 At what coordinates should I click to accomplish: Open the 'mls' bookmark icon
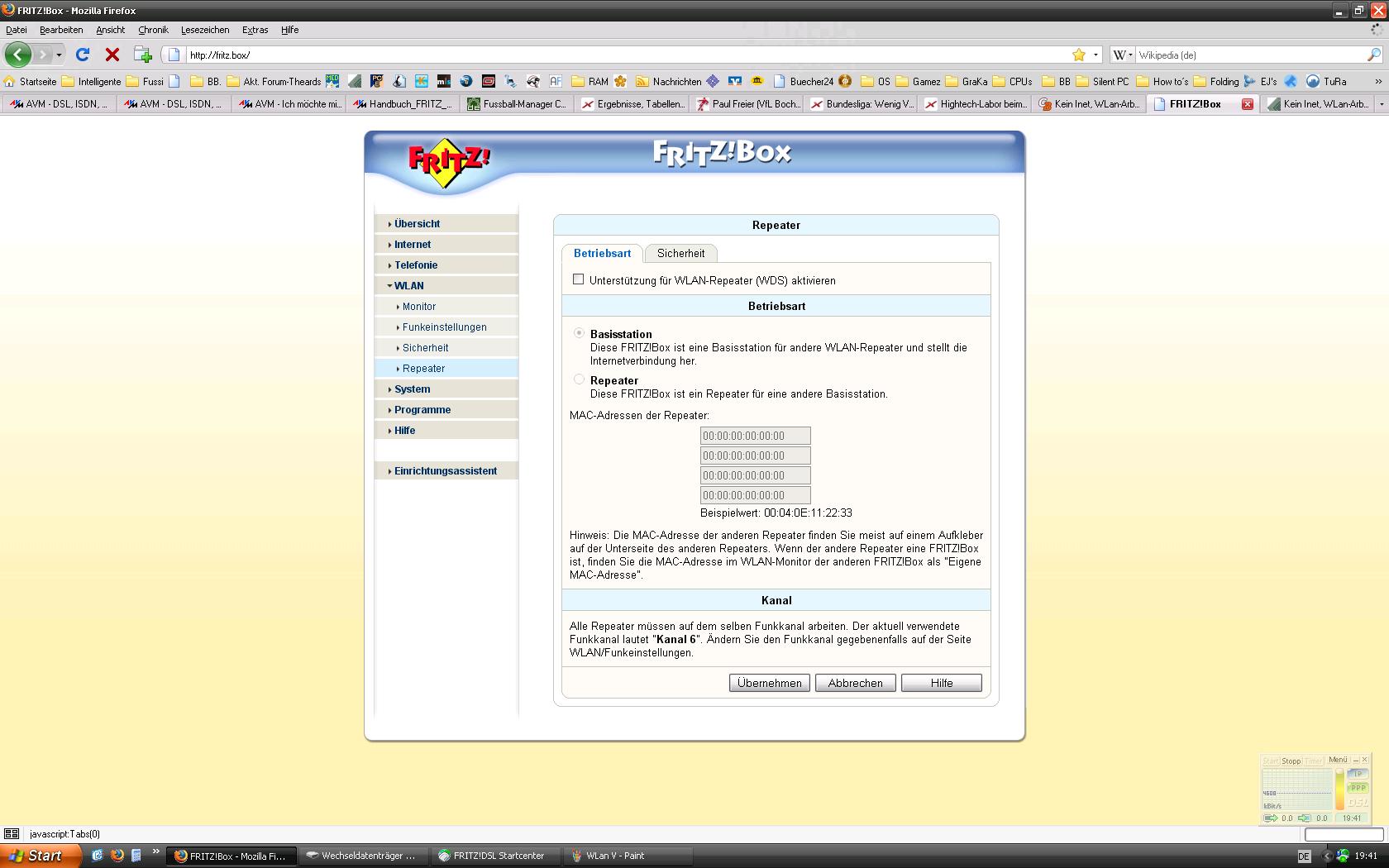(444, 81)
